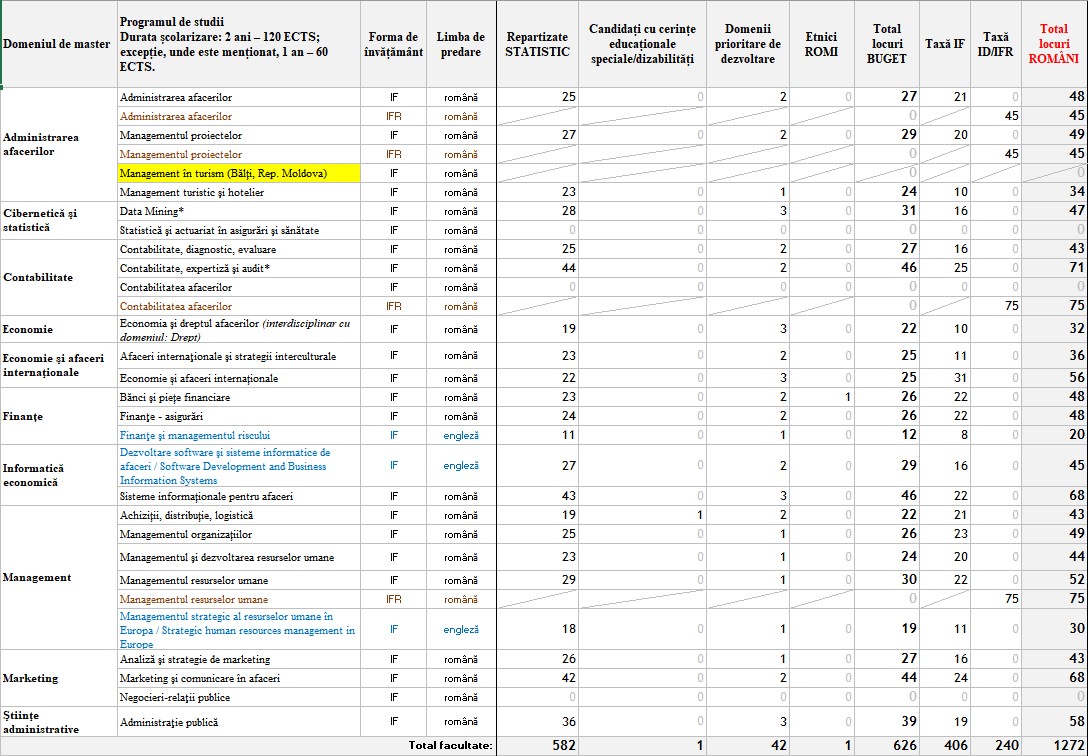Select the Total facultate label cell
Screen dimensions: 1088x756
tap(450, 744)
